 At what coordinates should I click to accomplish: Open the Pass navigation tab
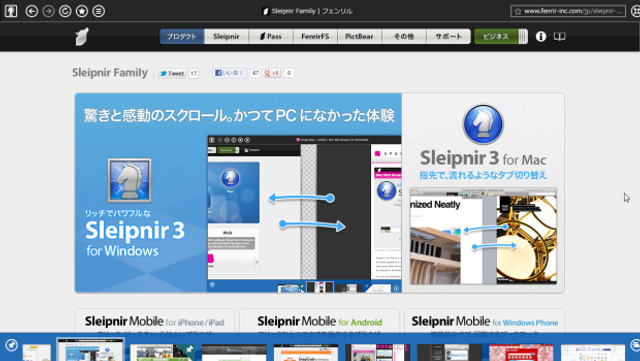(271, 36)
